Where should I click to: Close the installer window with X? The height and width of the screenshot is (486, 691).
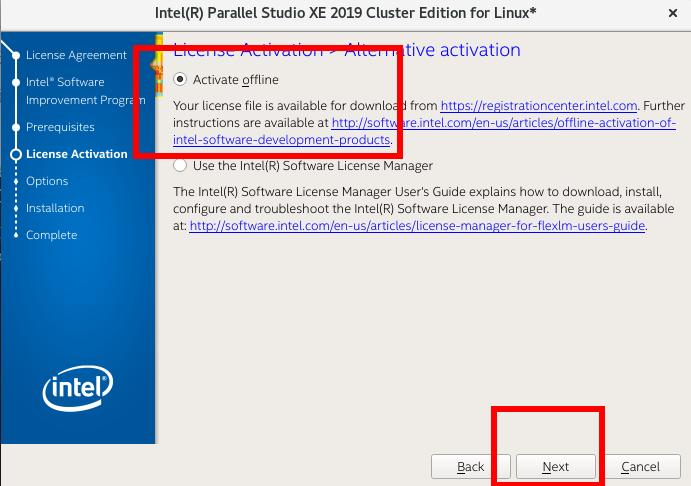[672, 13]
